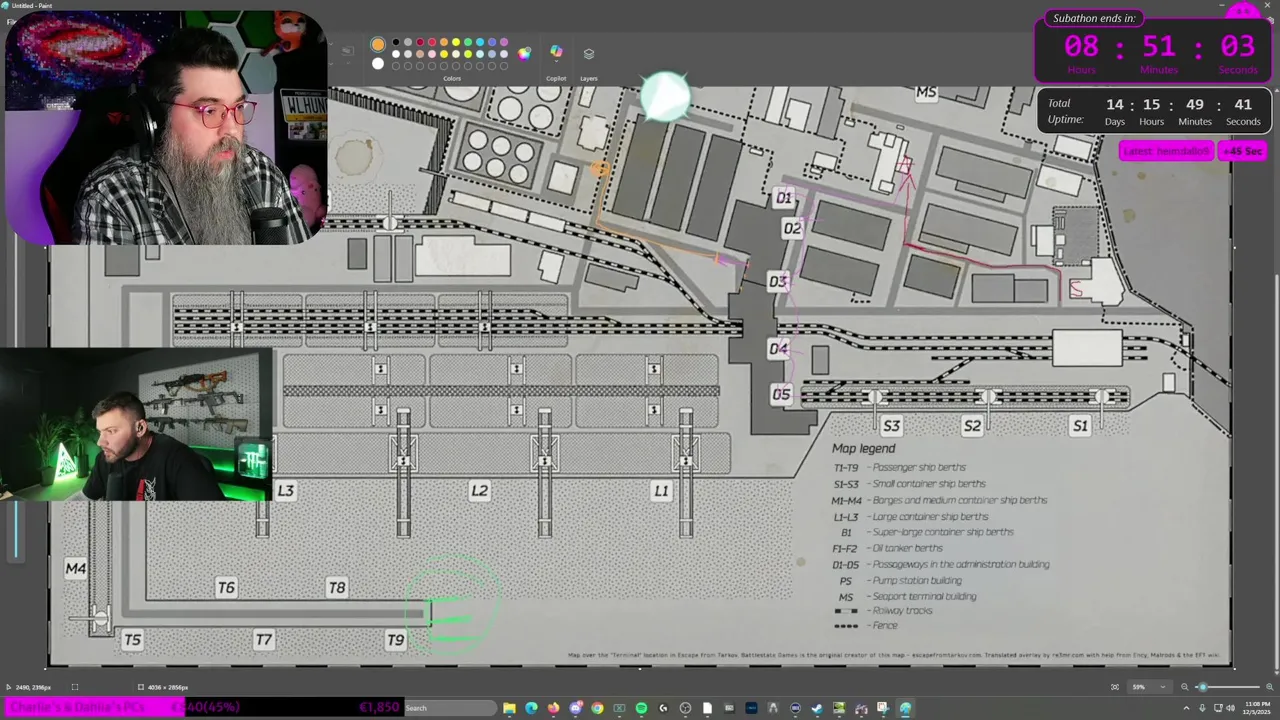
Task: Open Steam from the taskbar
Action: tap(817, 708)
